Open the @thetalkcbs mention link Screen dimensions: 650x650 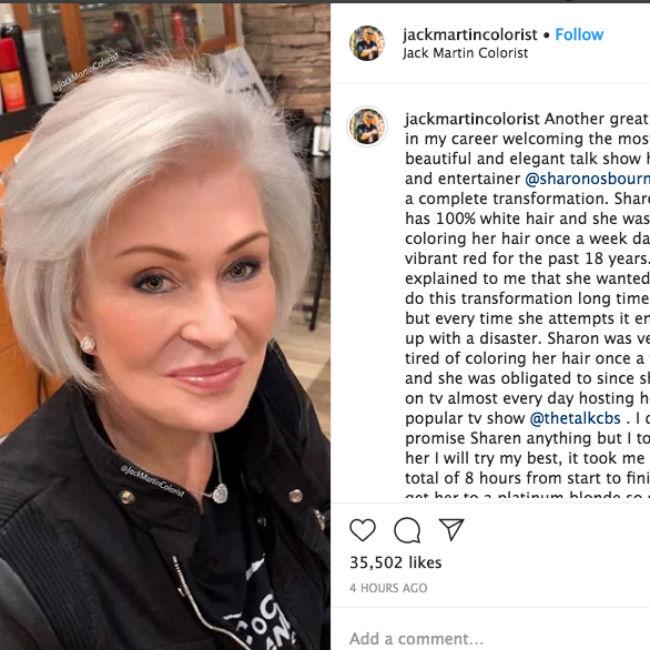coord(575,418)
